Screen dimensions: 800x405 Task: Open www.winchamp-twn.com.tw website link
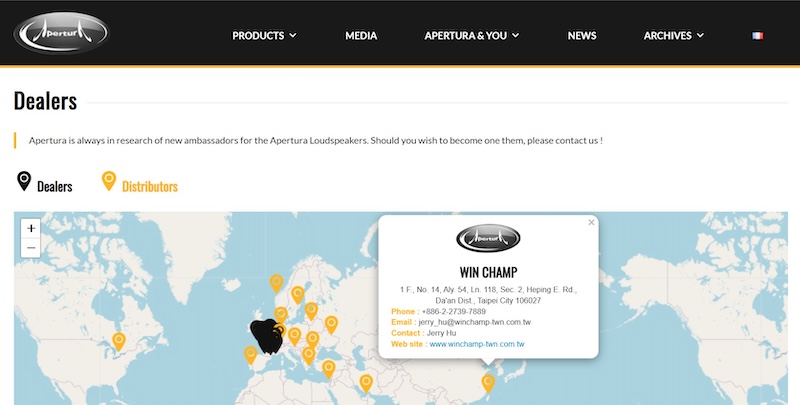pos(477,344)
